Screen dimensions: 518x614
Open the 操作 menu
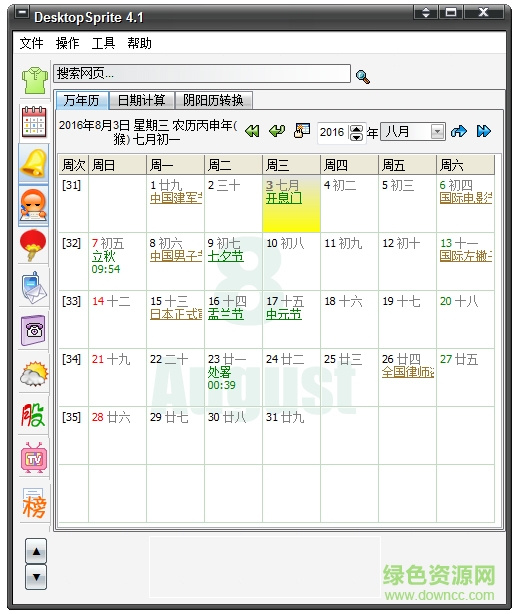tap(67, 43)
